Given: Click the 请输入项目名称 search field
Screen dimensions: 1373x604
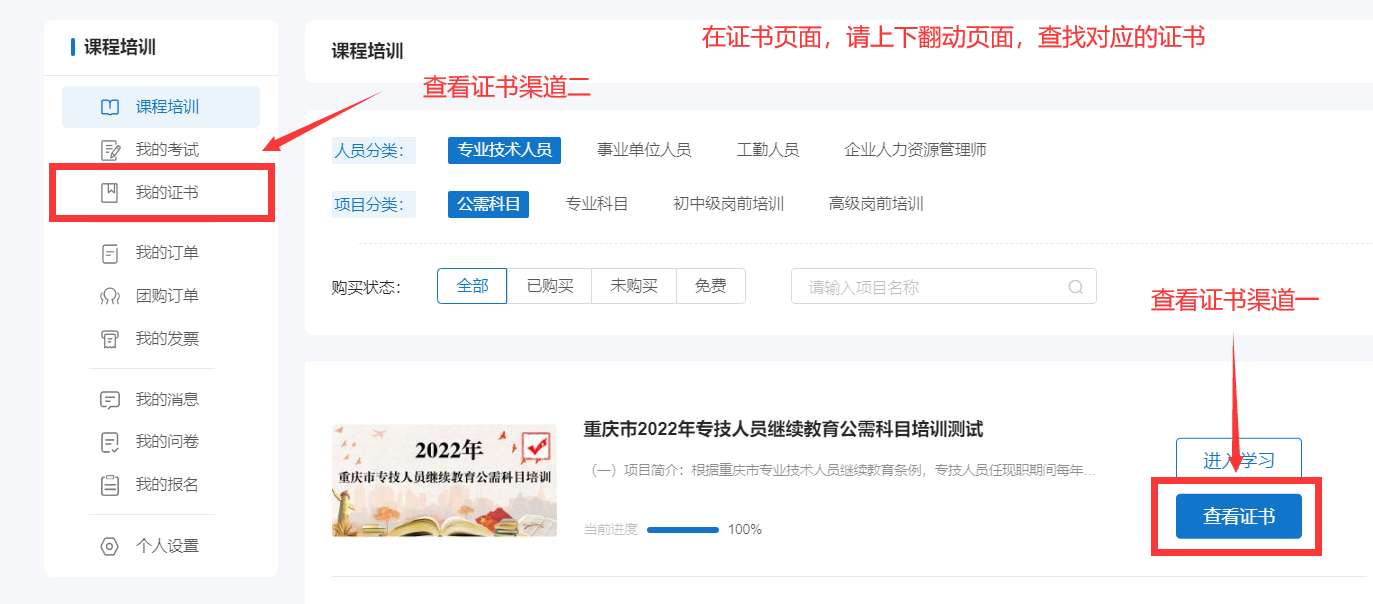Looking at the screenshot, I should click(944, 286).
